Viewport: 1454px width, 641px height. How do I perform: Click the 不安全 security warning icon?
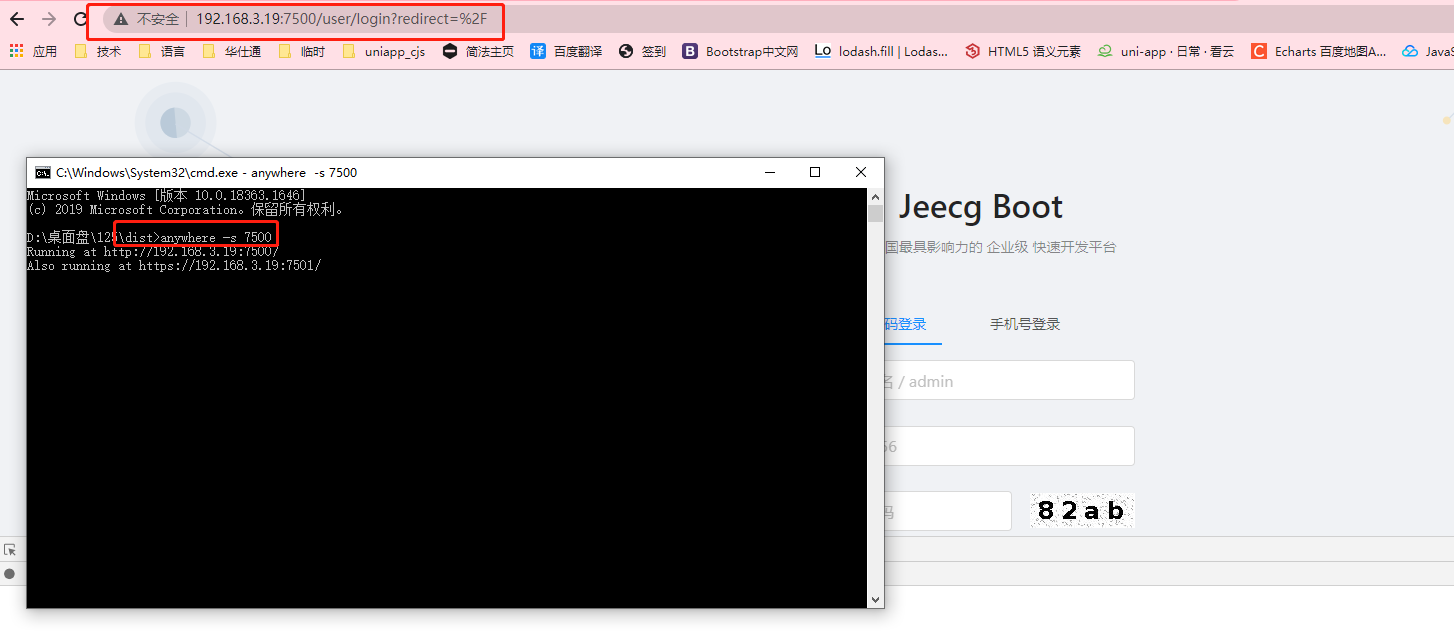tap(121, 20)
